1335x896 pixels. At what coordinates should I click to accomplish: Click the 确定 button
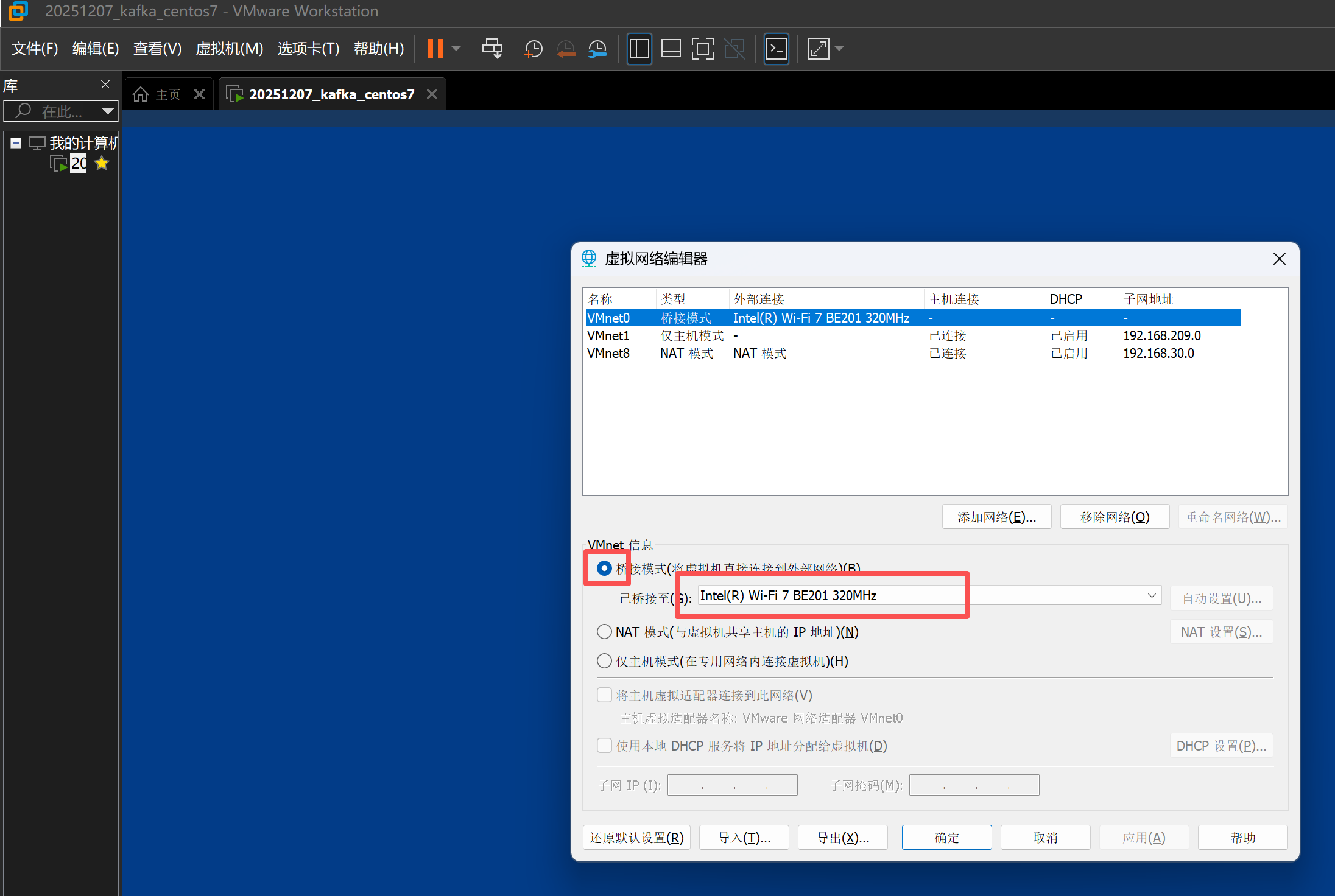(946, 838)
